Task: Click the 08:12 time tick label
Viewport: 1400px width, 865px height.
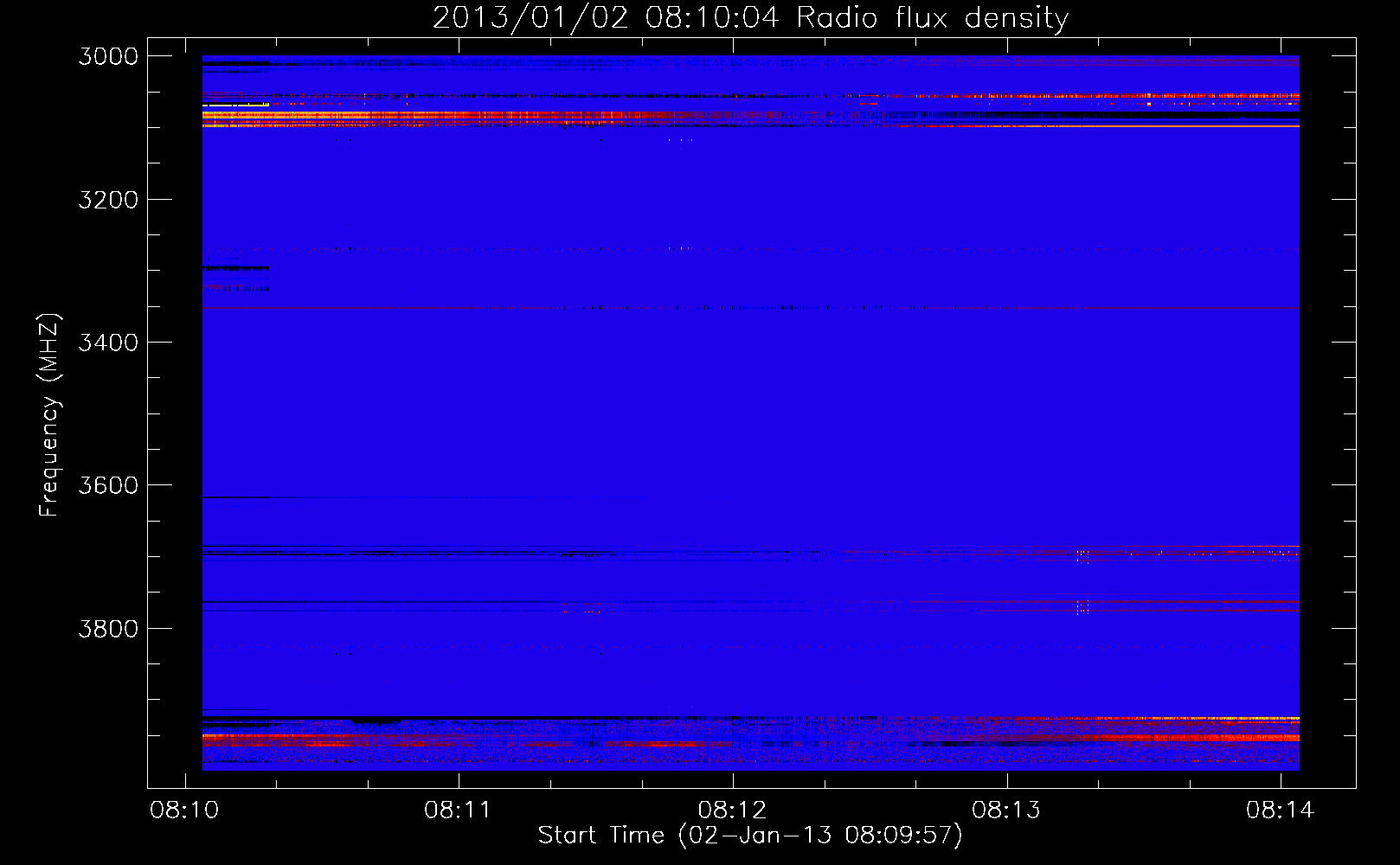Action: coord(732,811)
